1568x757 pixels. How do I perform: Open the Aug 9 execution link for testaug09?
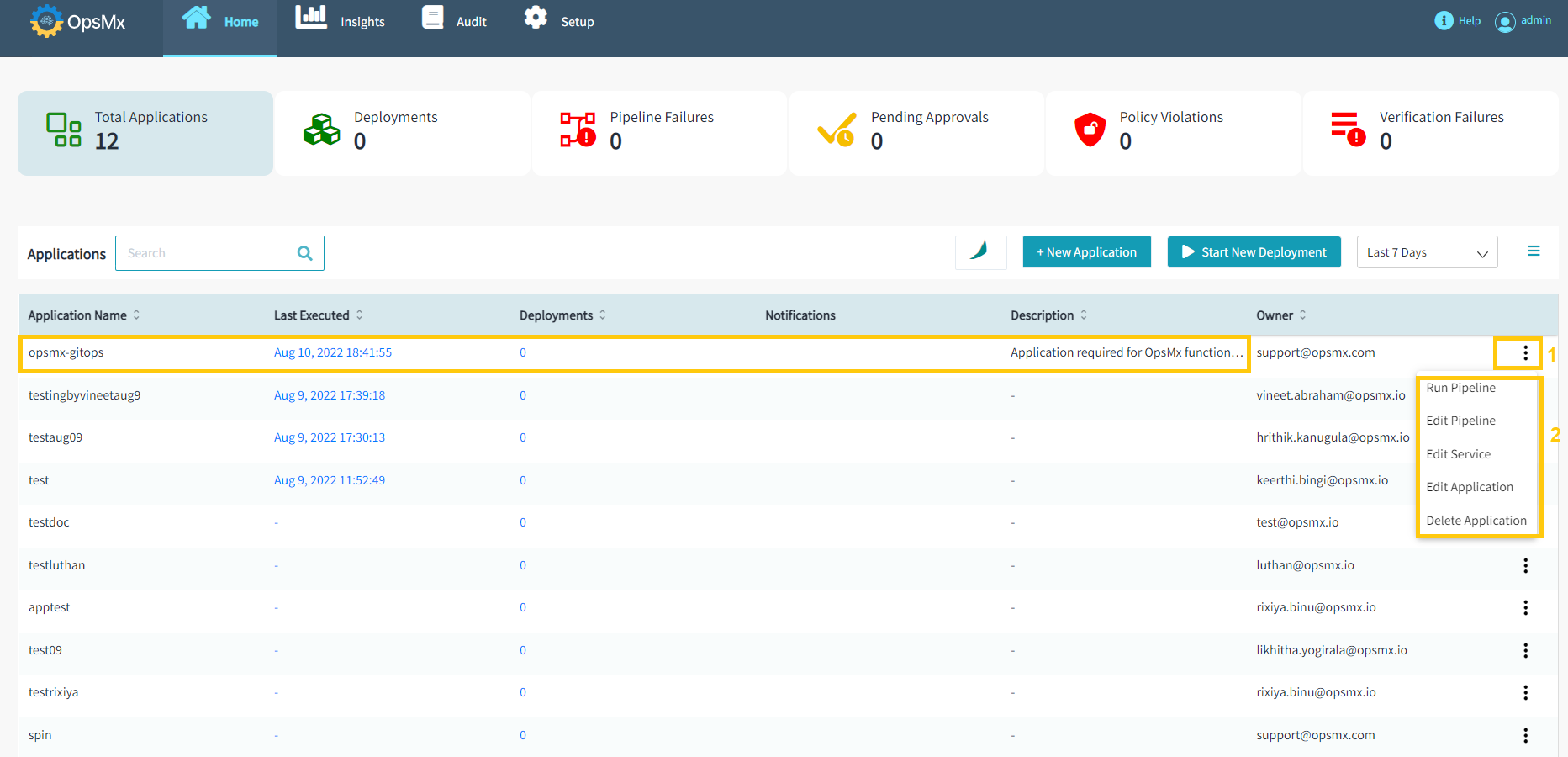(329, 437)
